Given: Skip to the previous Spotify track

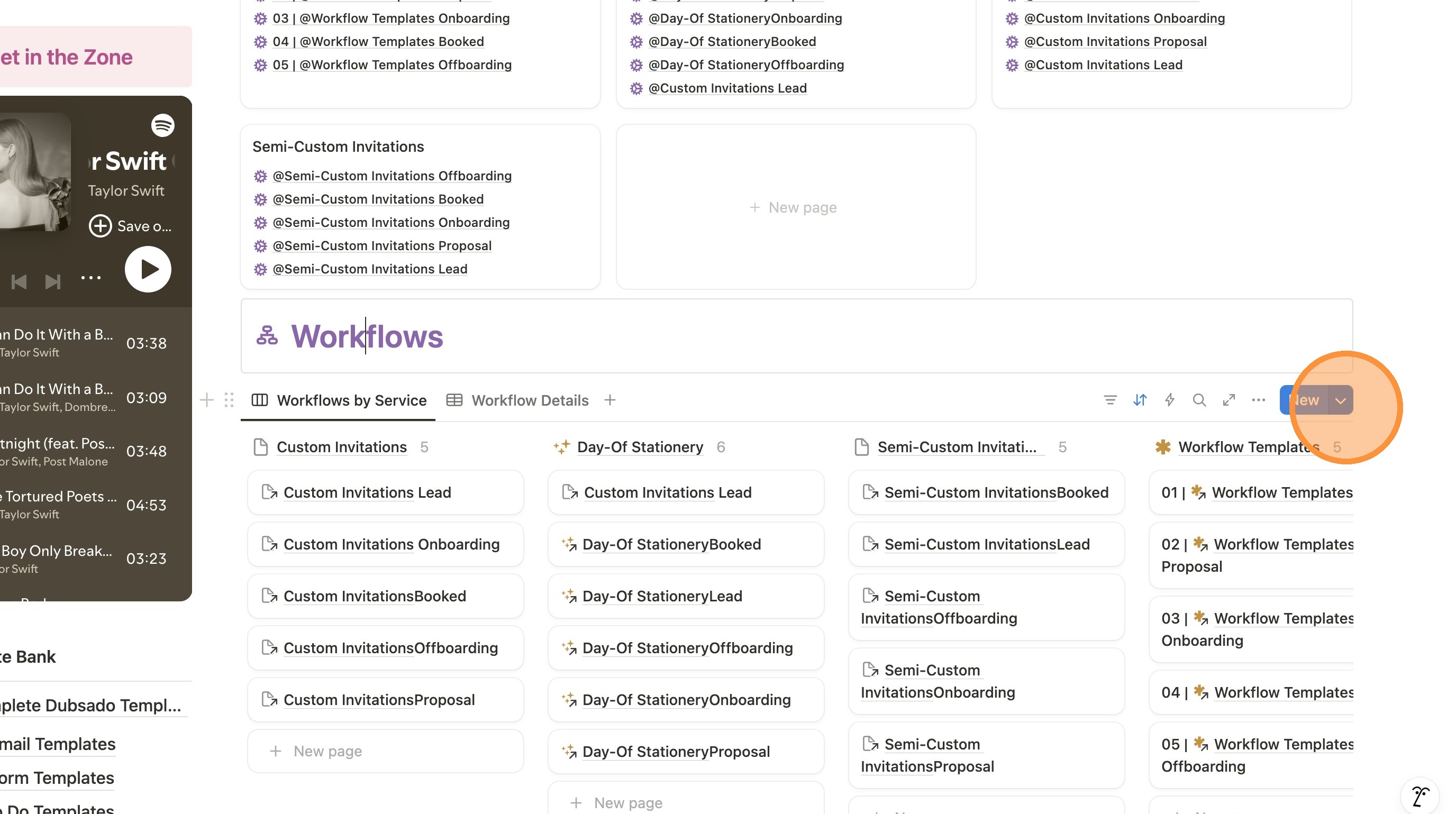Looking at the screenshot, I should click(19, 281).
